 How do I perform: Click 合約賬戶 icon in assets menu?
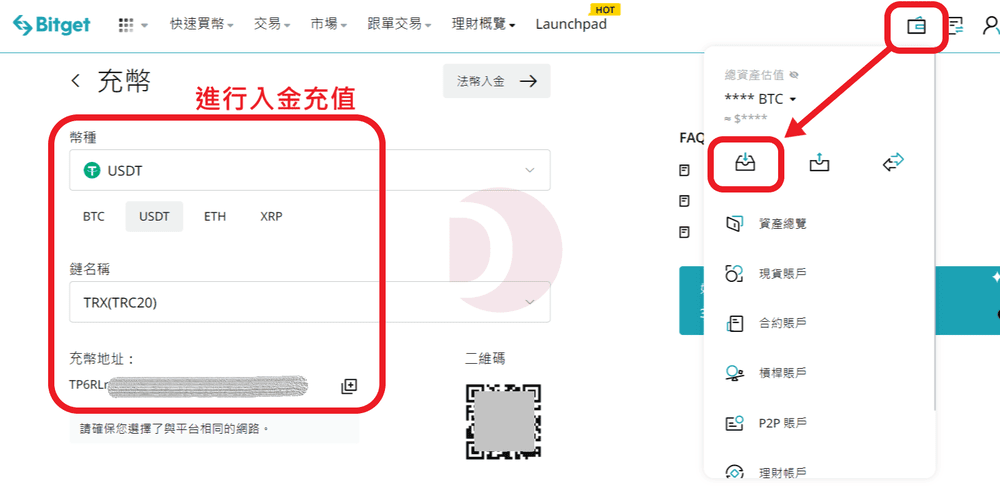(734, 323)
